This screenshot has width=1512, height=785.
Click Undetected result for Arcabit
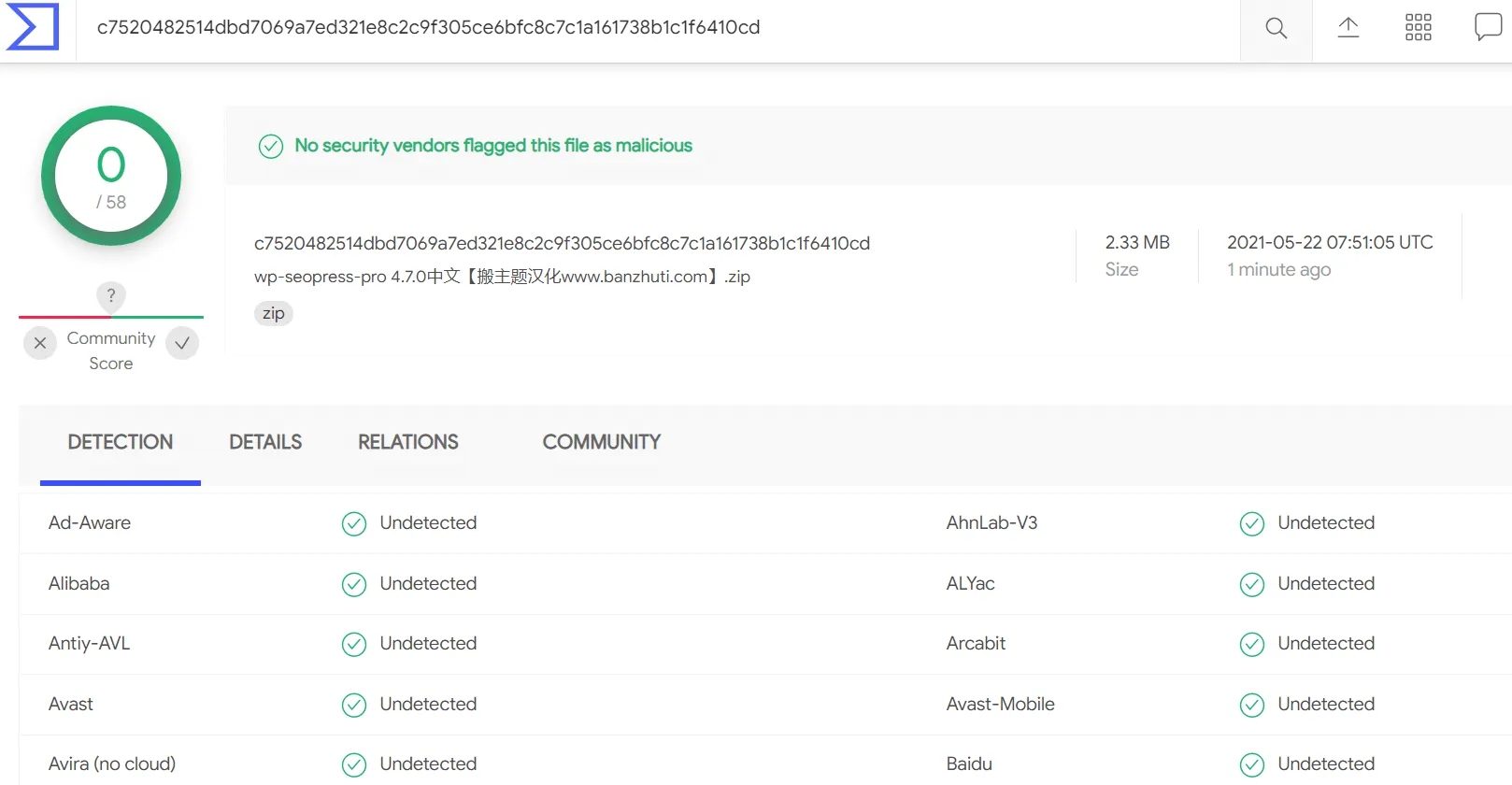click(x=1326, y=643)
